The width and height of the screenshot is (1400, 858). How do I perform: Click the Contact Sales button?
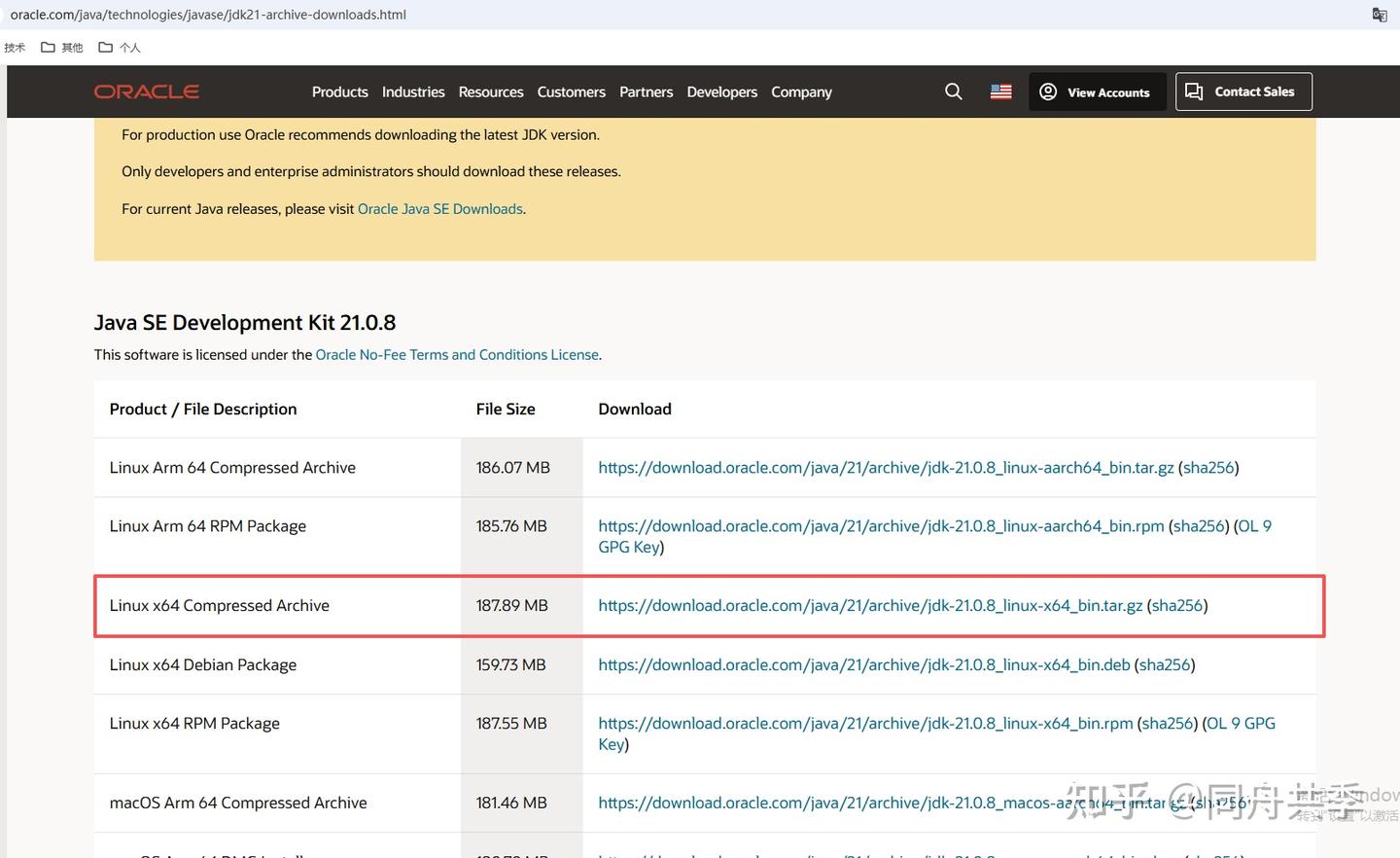coord(1242,91)
